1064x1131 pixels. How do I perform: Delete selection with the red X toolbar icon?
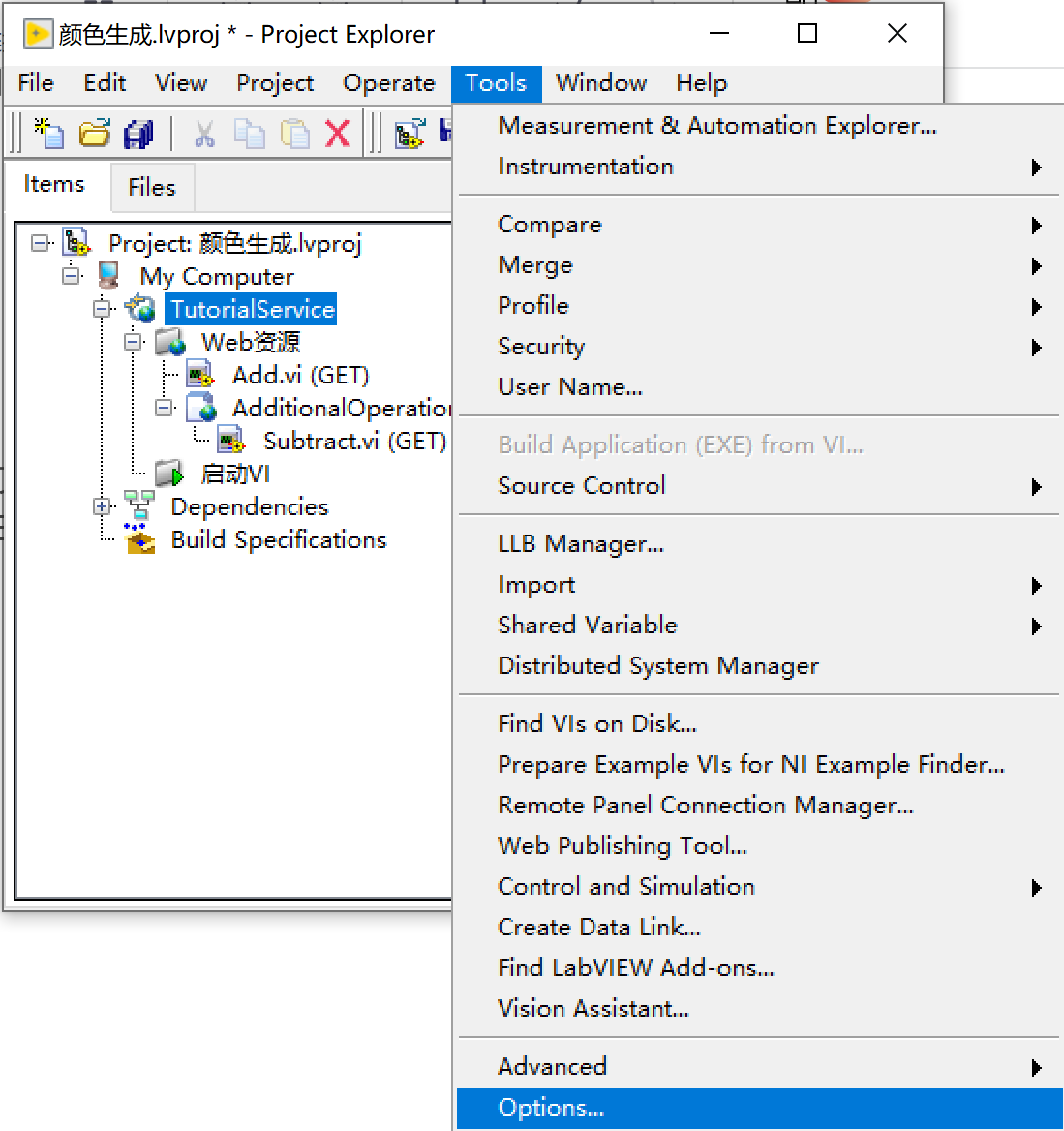(337, 134)
